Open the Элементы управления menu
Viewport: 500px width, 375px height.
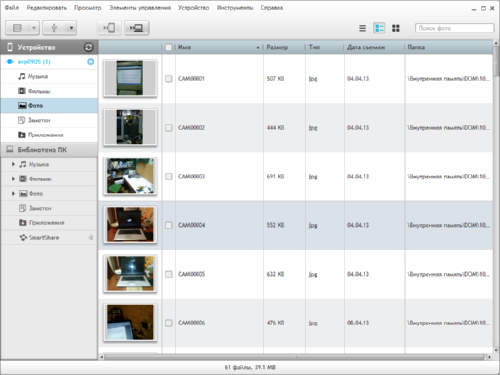[x=140, y=8]
